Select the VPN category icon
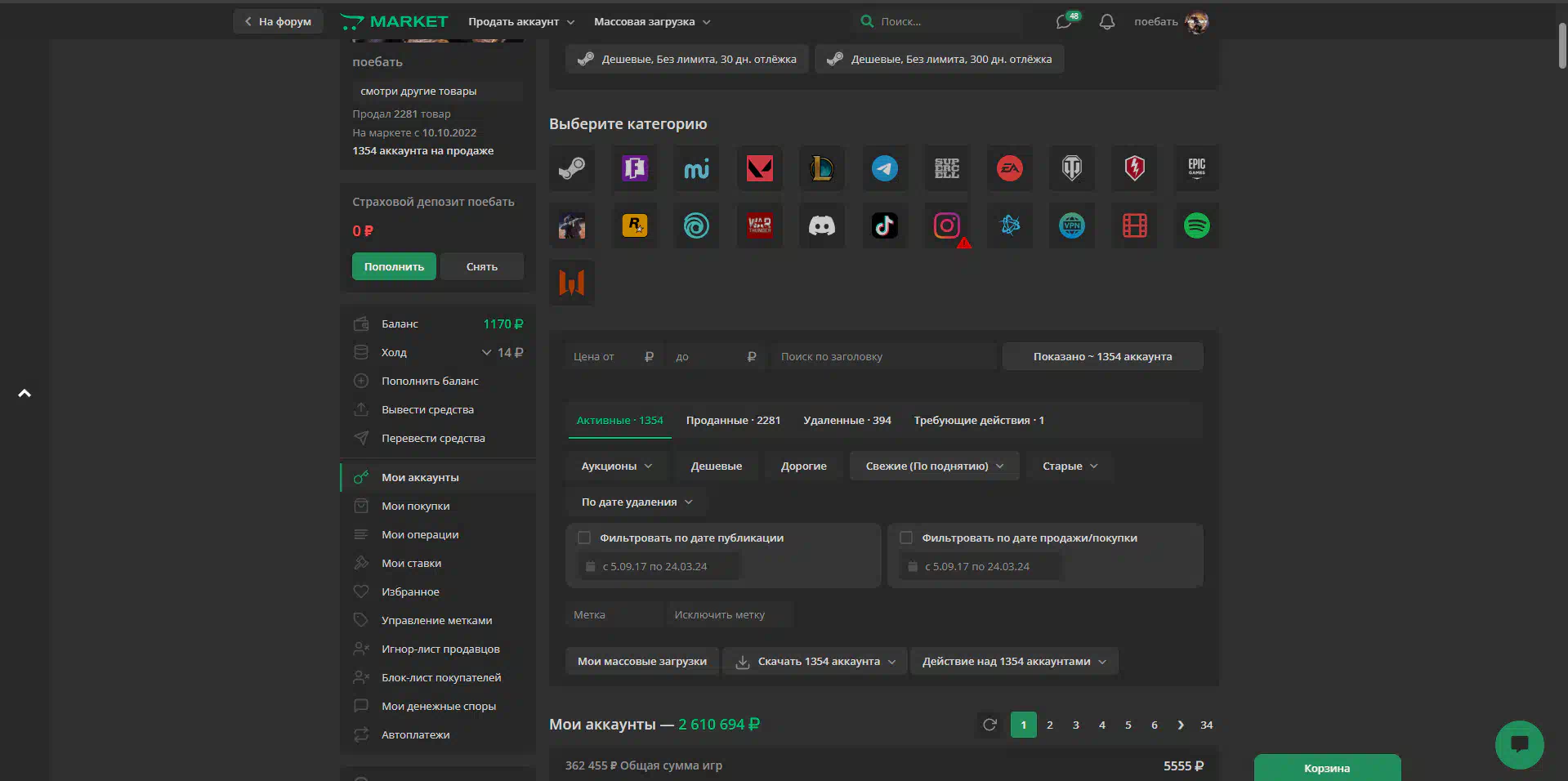This screenshot has height=781, width=1568. click(x=1072, y=225)
